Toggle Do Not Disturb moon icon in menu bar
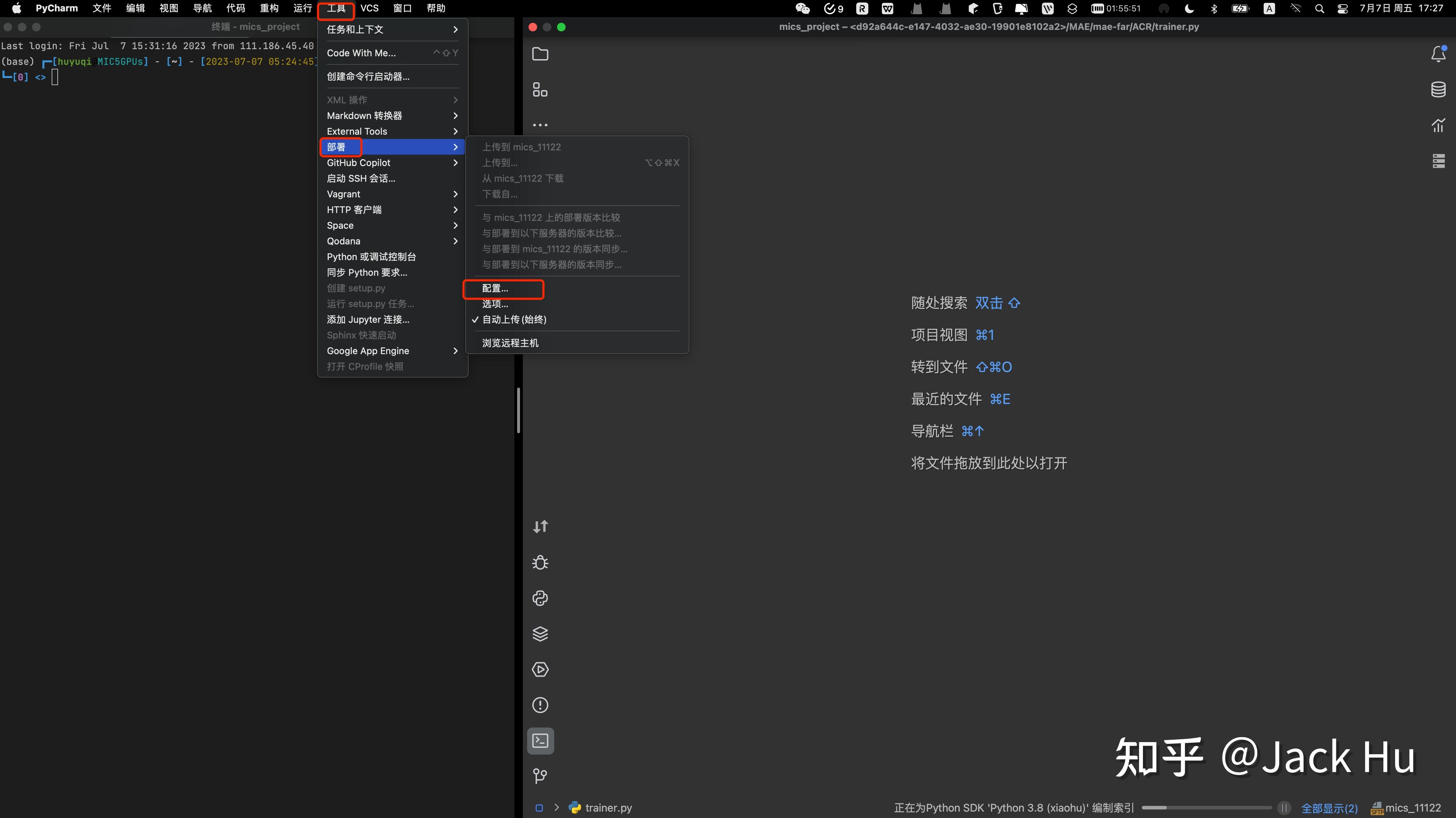The height and width of the screenshot is (818, 1456). tap(1189, 8)
